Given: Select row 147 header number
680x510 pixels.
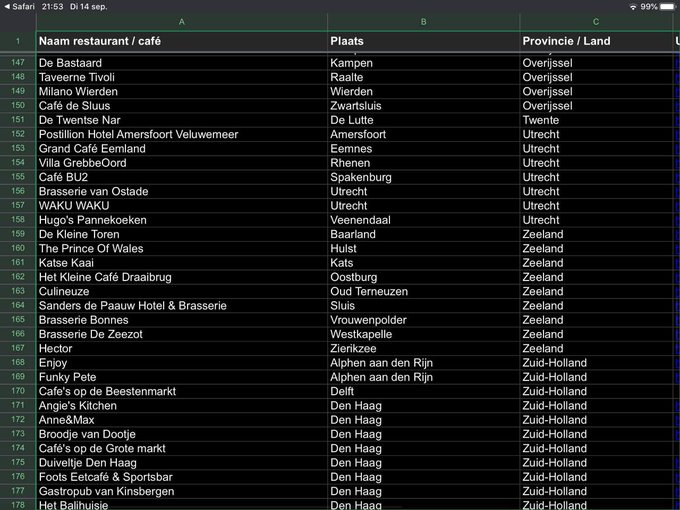Looking at the screenshot, I should tap(18, 63).
